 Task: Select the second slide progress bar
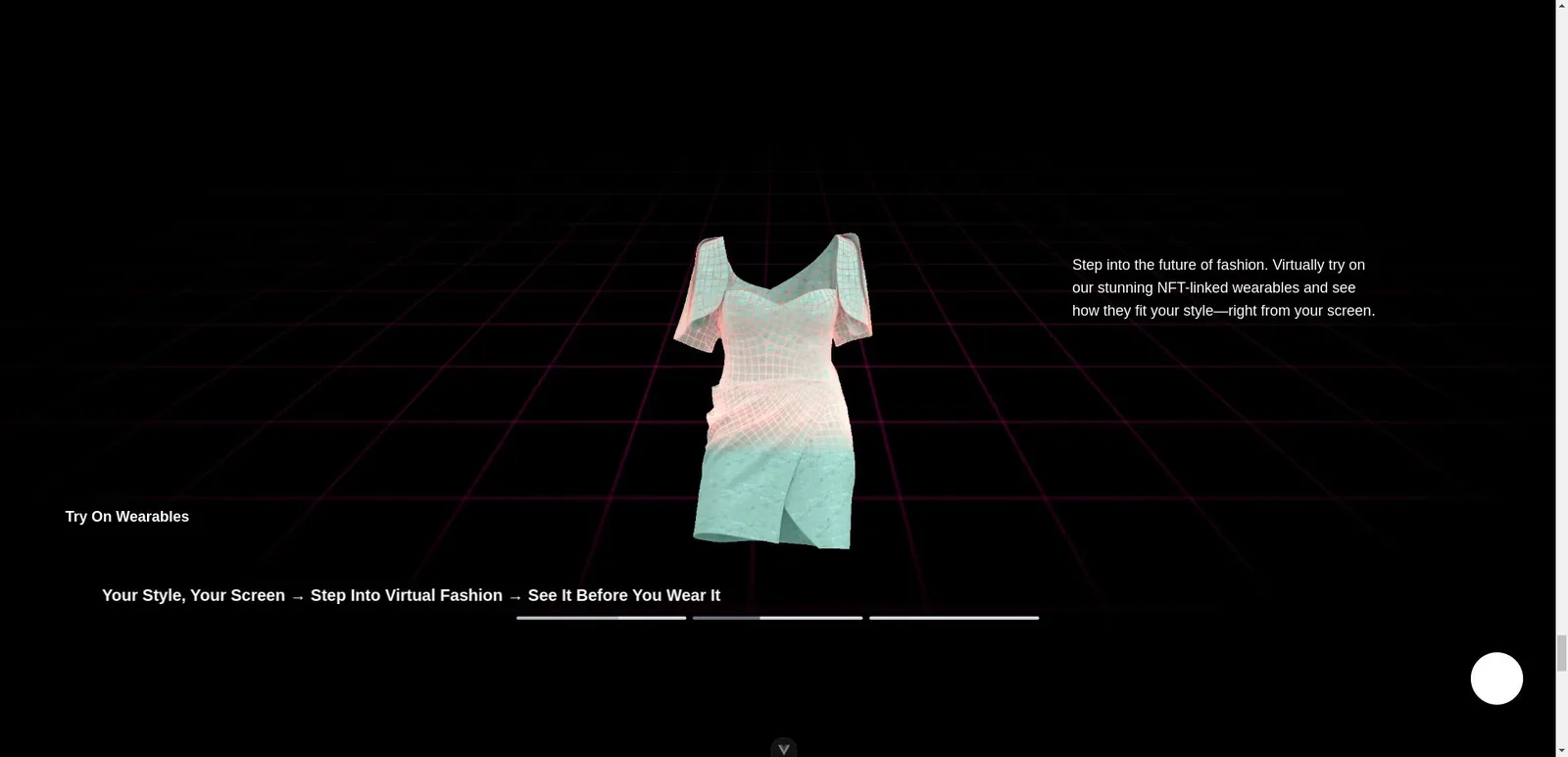click(x=777, y=618)
